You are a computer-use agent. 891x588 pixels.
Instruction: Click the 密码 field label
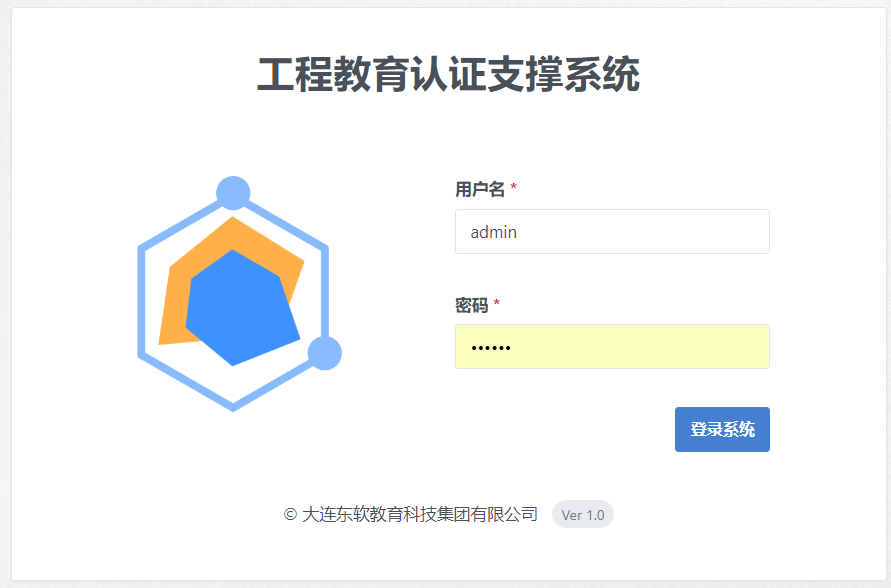[472, 304]
